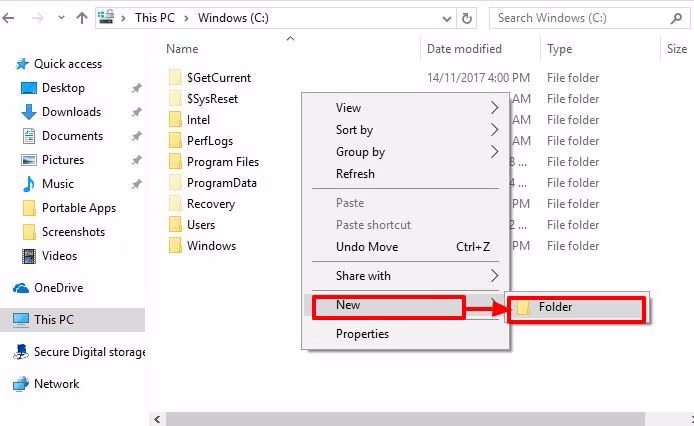Click the Refresh icon in address bar
This screenshot has width=694, height=426.
467,18
